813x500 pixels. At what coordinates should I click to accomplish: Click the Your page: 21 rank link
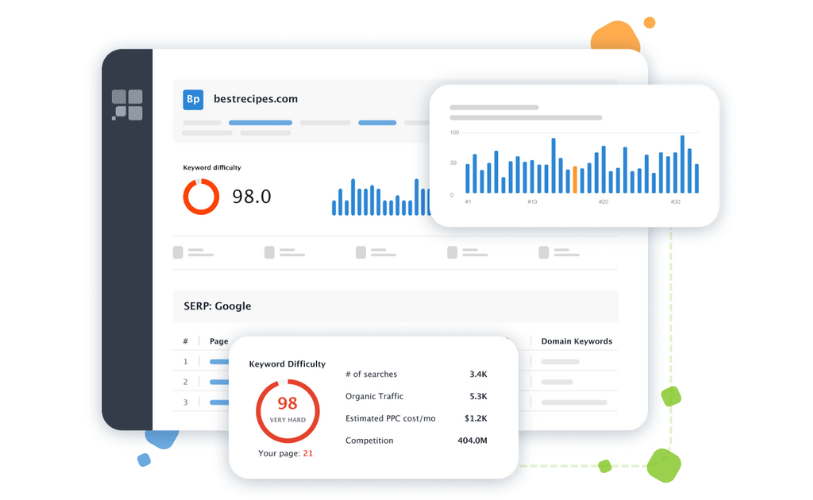coord(286,453)
